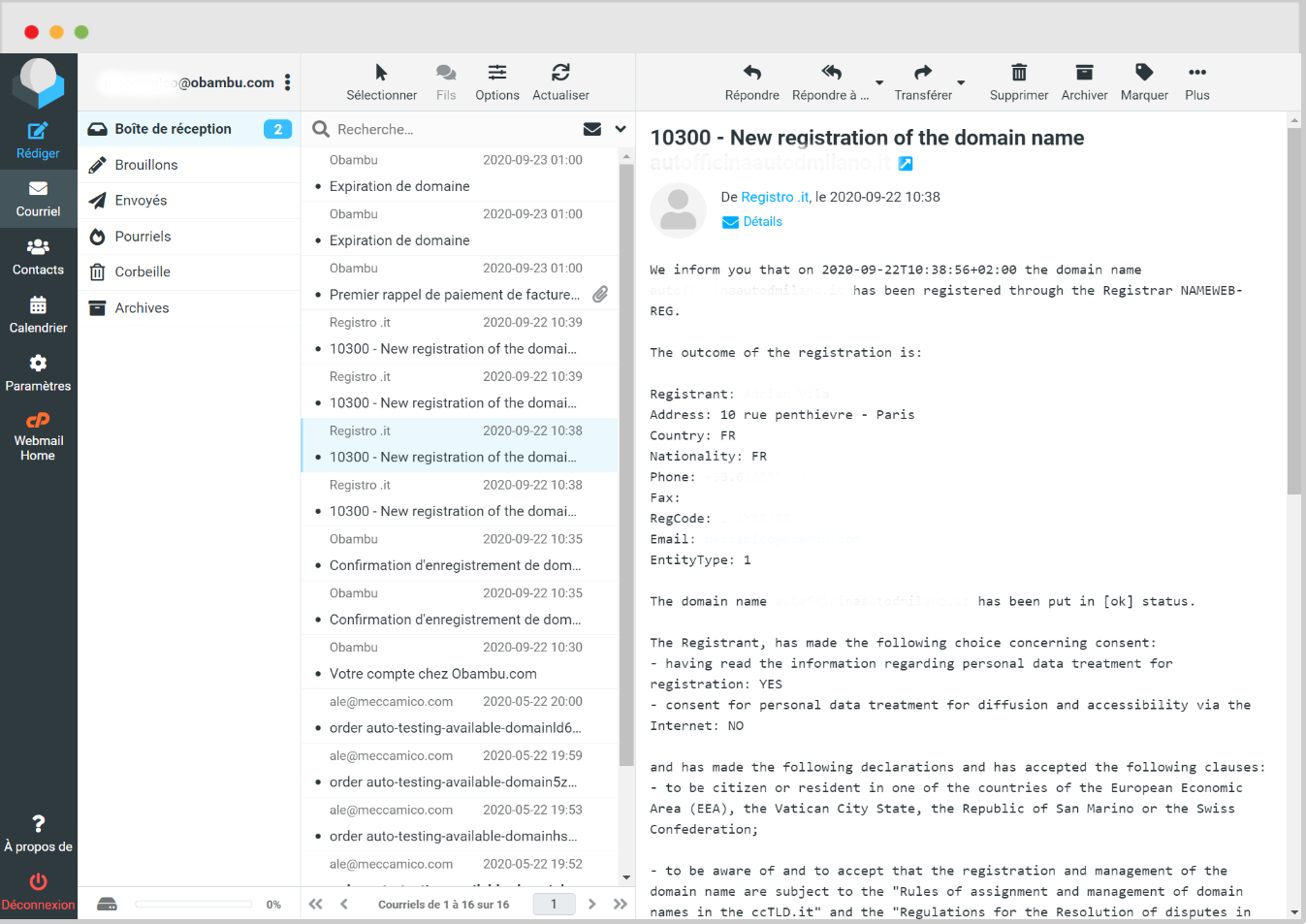Expand the Répondre à tous dropdown arrow
This screenshot has width=1306, height=924.
pyautogui.click(x=879, y=82)
